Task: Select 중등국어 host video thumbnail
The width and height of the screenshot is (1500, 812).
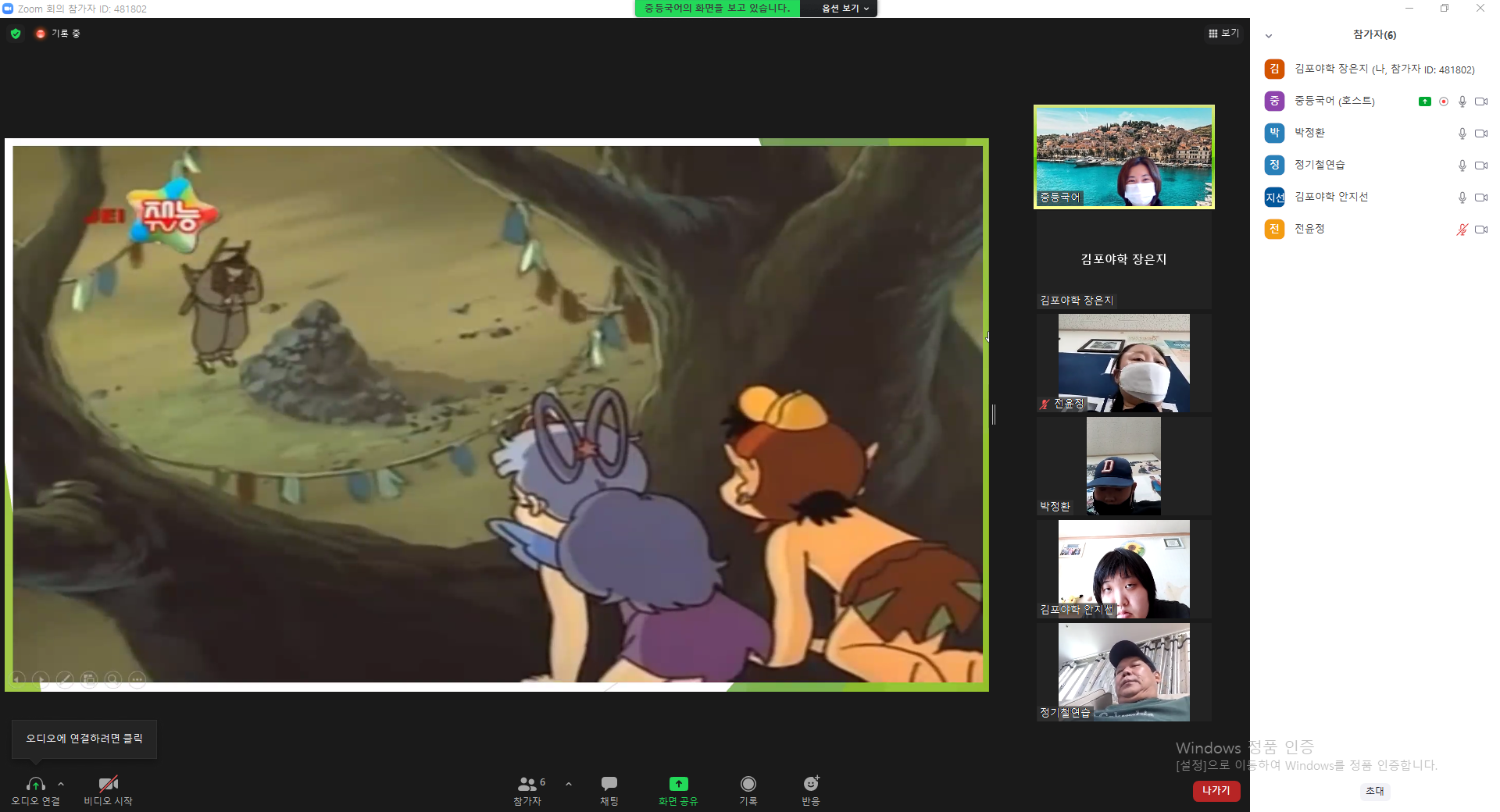Action: pyautogui.click(x=1124, y=157)
